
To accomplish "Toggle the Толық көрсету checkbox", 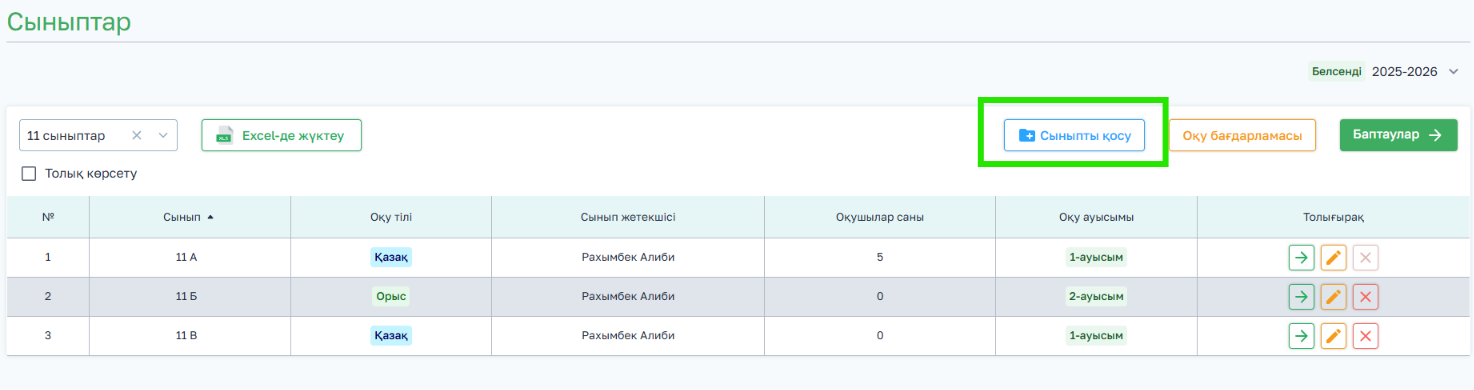I will (x=29, y=174).
